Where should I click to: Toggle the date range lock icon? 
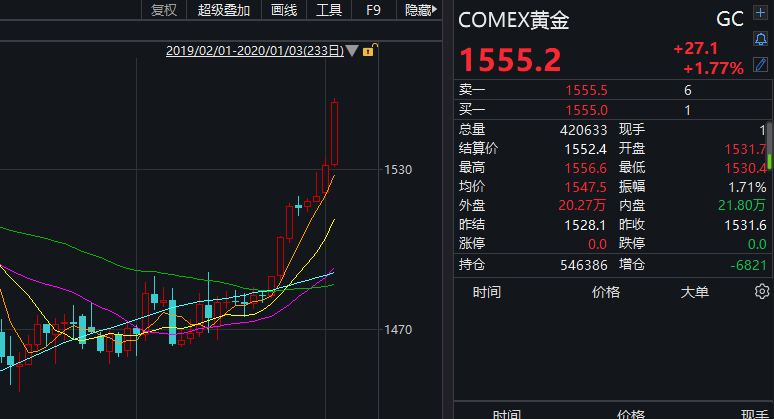click(370, 50)
